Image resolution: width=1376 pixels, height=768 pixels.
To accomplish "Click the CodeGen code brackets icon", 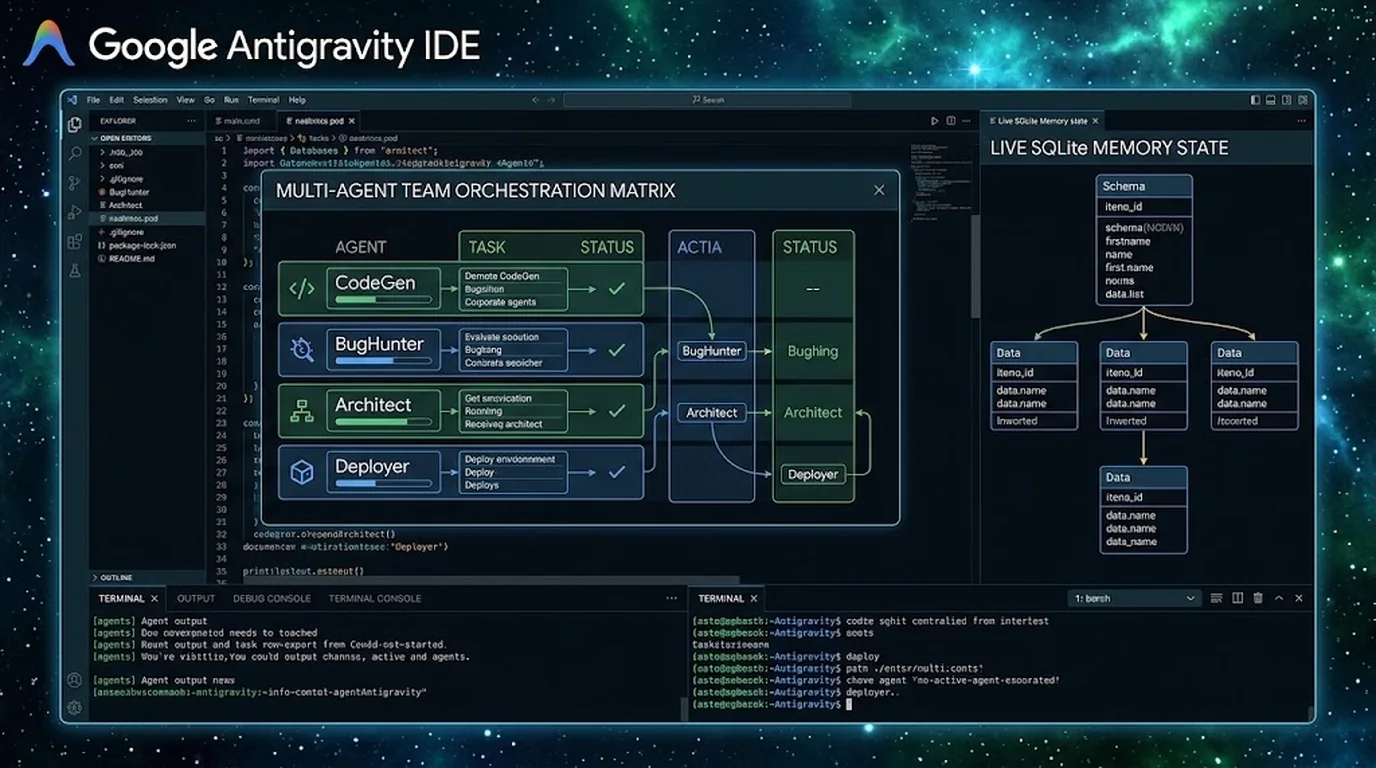I will coord(302,289).
